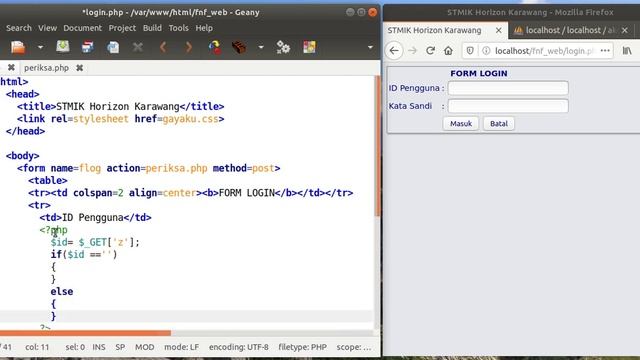Click the FORM LOGIN heading in the browser
Viewport: 640px width, 360px height.
[479, 73]
